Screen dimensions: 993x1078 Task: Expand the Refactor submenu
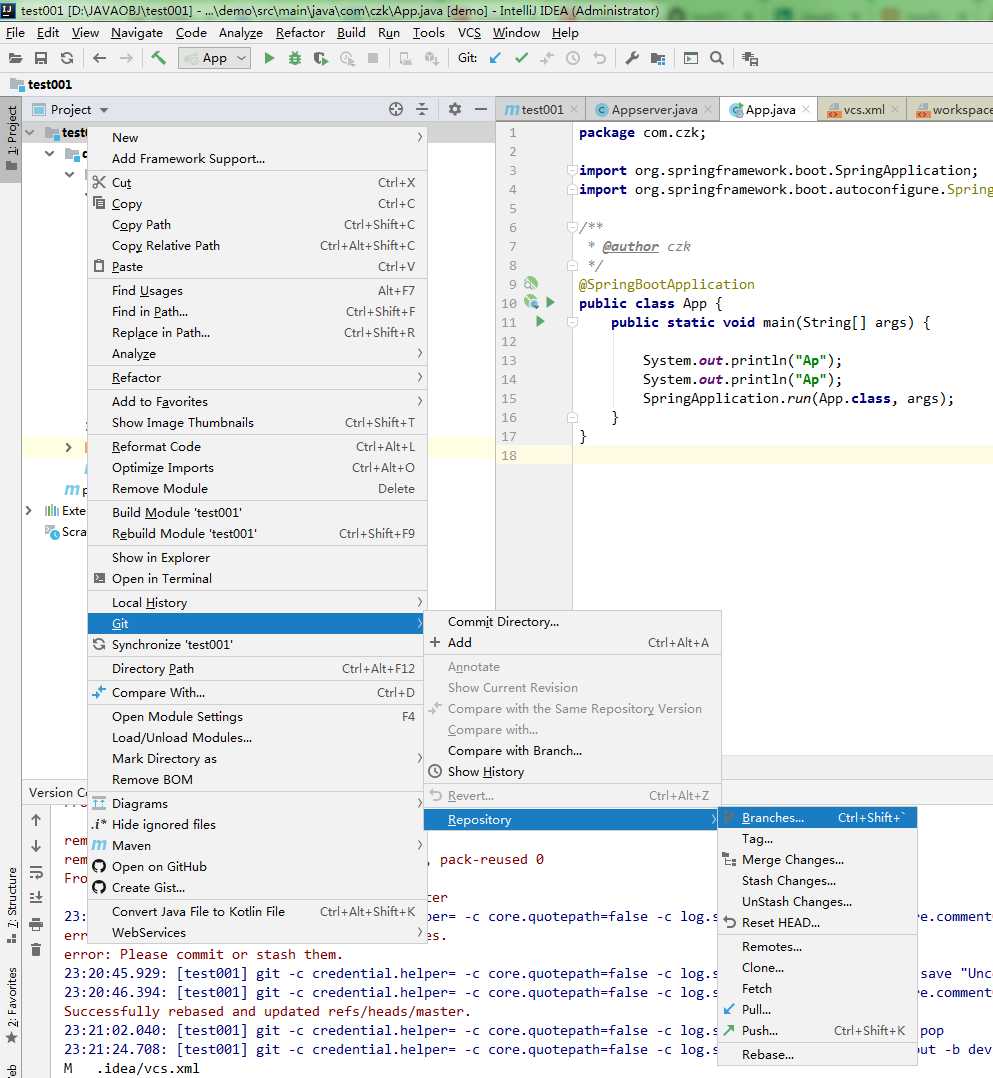tap(257, 377)
